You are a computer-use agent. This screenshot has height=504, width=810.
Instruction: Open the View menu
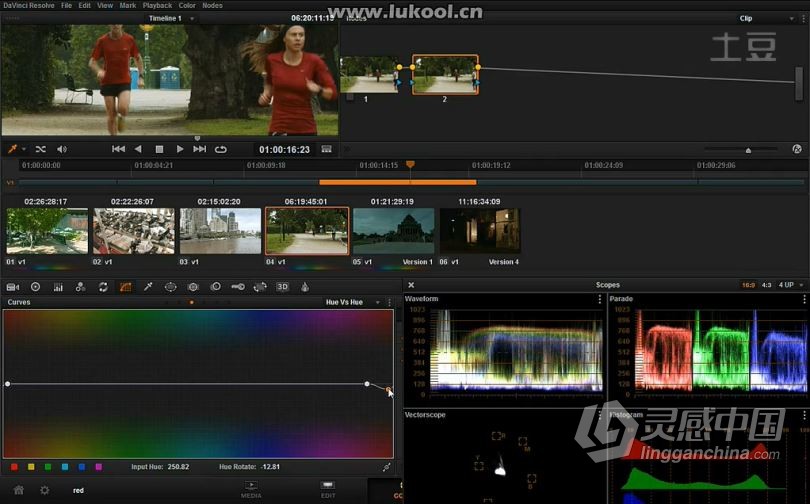[105, 6]
